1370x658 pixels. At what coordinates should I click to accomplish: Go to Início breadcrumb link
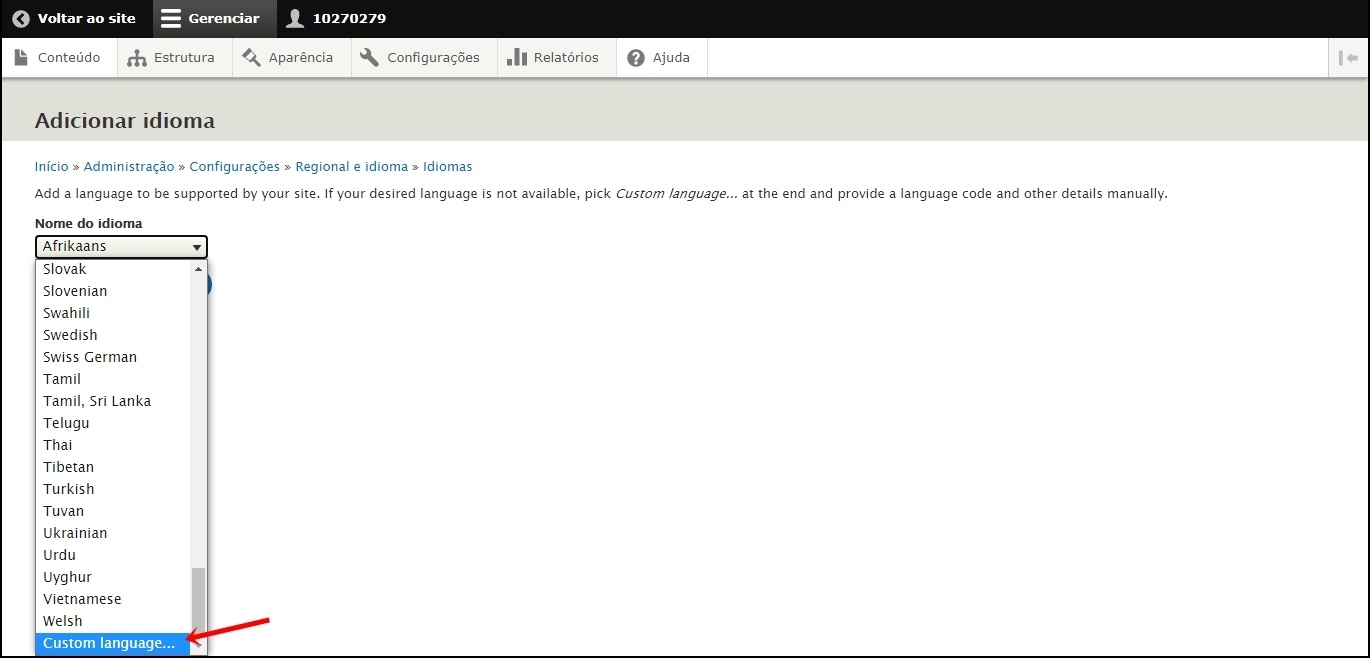(51, 167)
